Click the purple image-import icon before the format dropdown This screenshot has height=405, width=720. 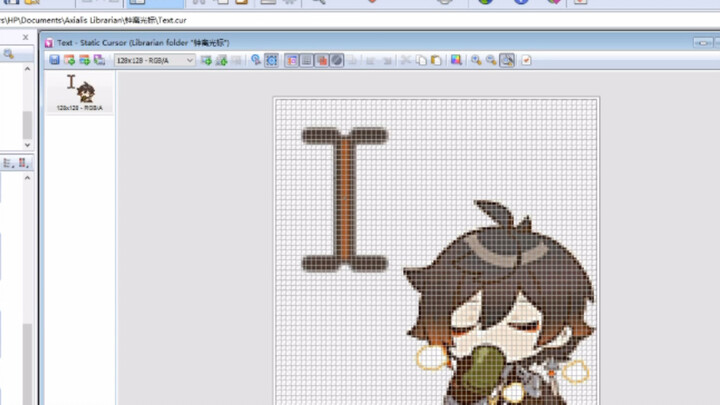99,60
